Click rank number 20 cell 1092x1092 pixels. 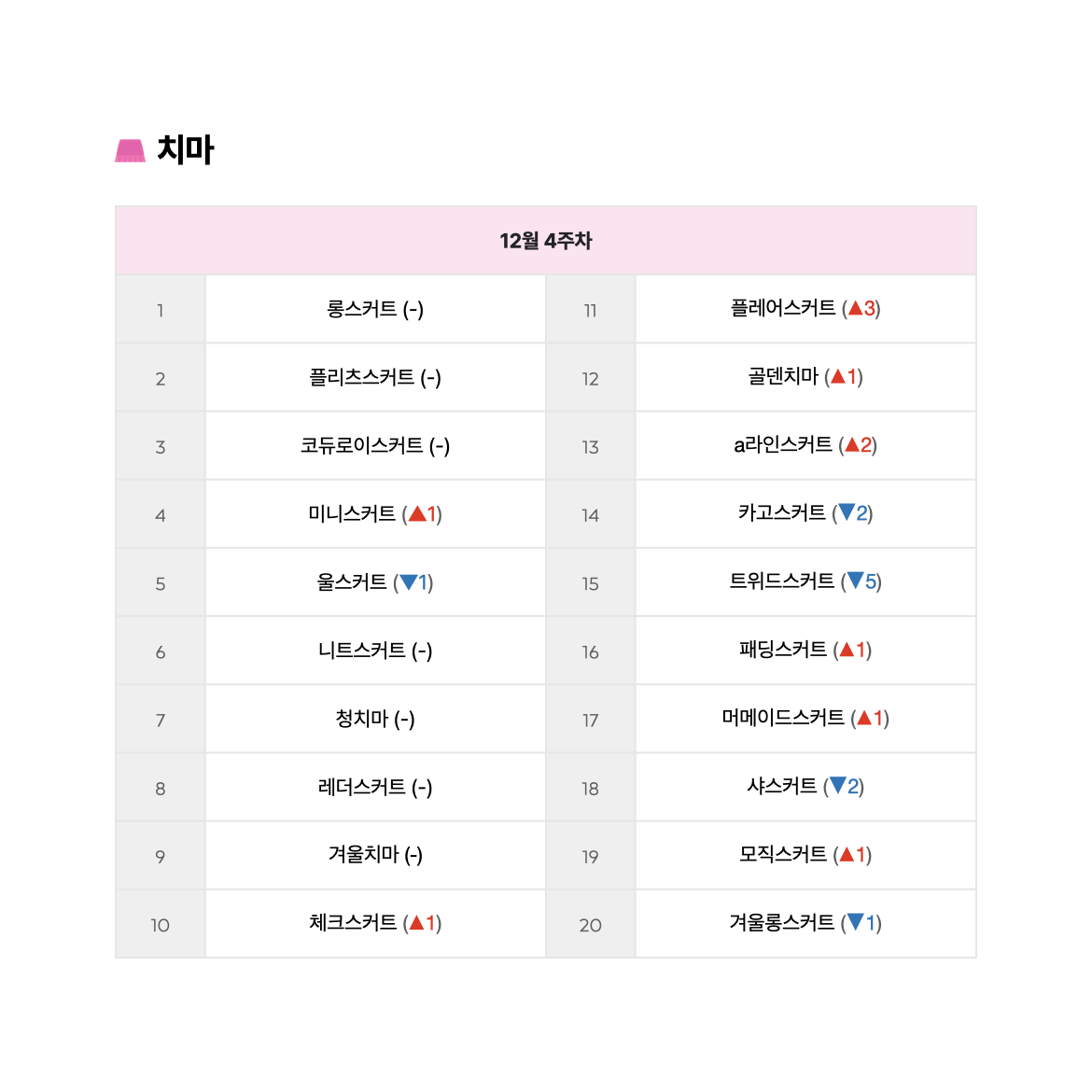pyautogui.click(x=591, y=924)
